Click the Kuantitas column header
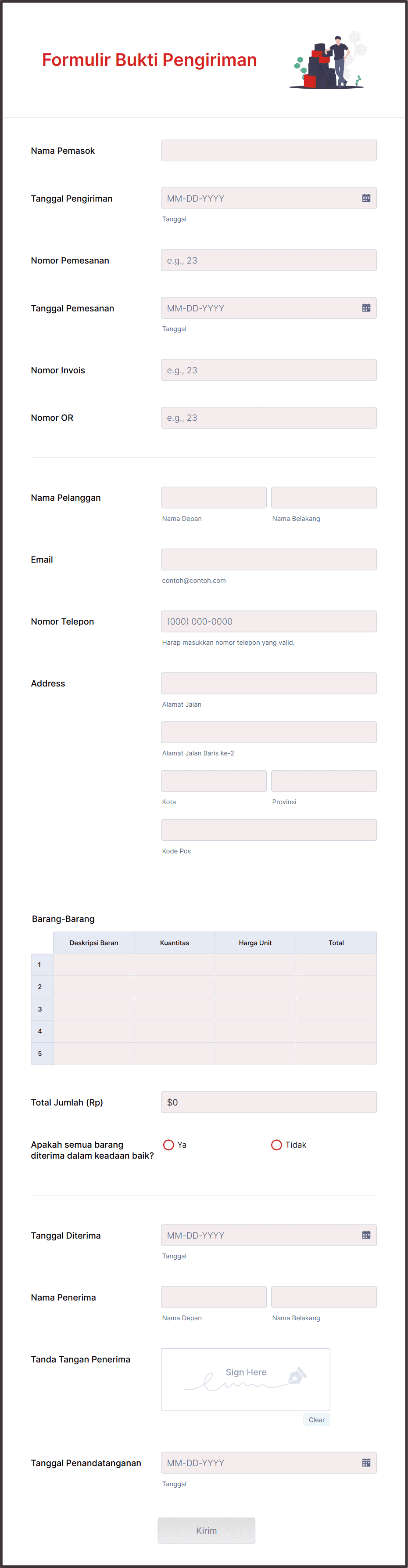Viewport: 408px width, 1568px height. pyautogui.click(x=175, y=943)
